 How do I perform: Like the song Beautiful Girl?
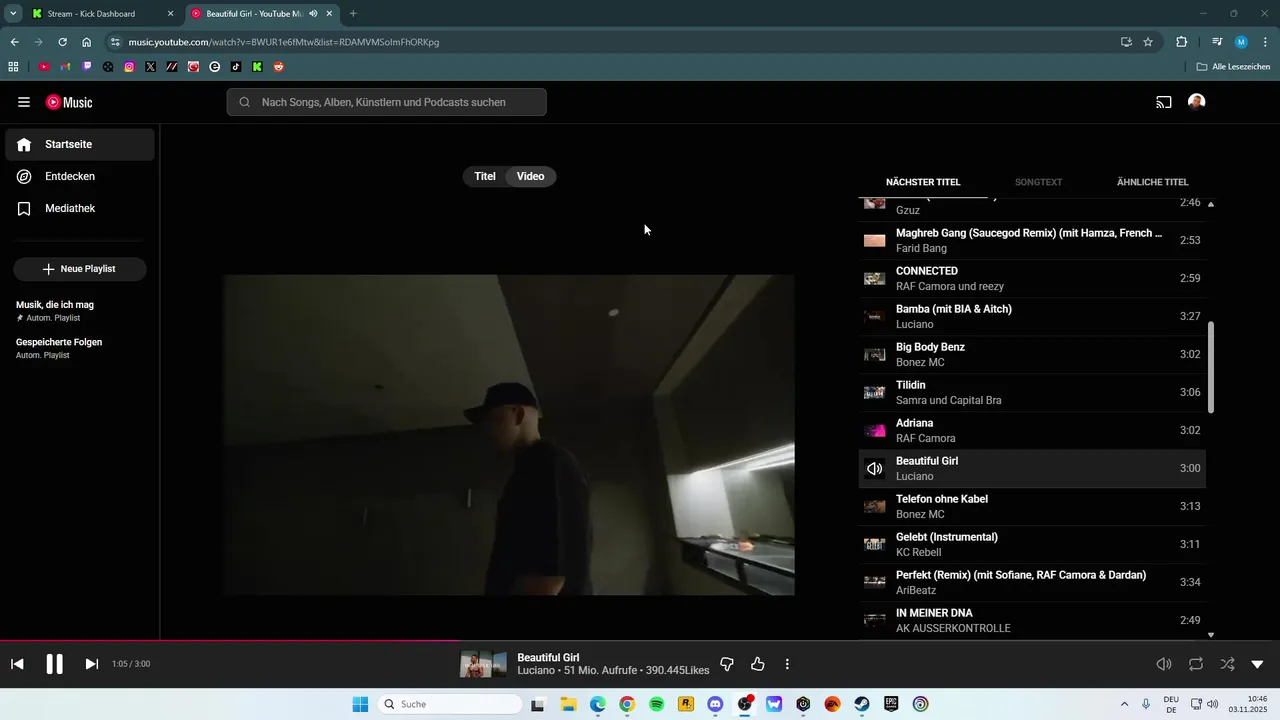tap(758, 664)
